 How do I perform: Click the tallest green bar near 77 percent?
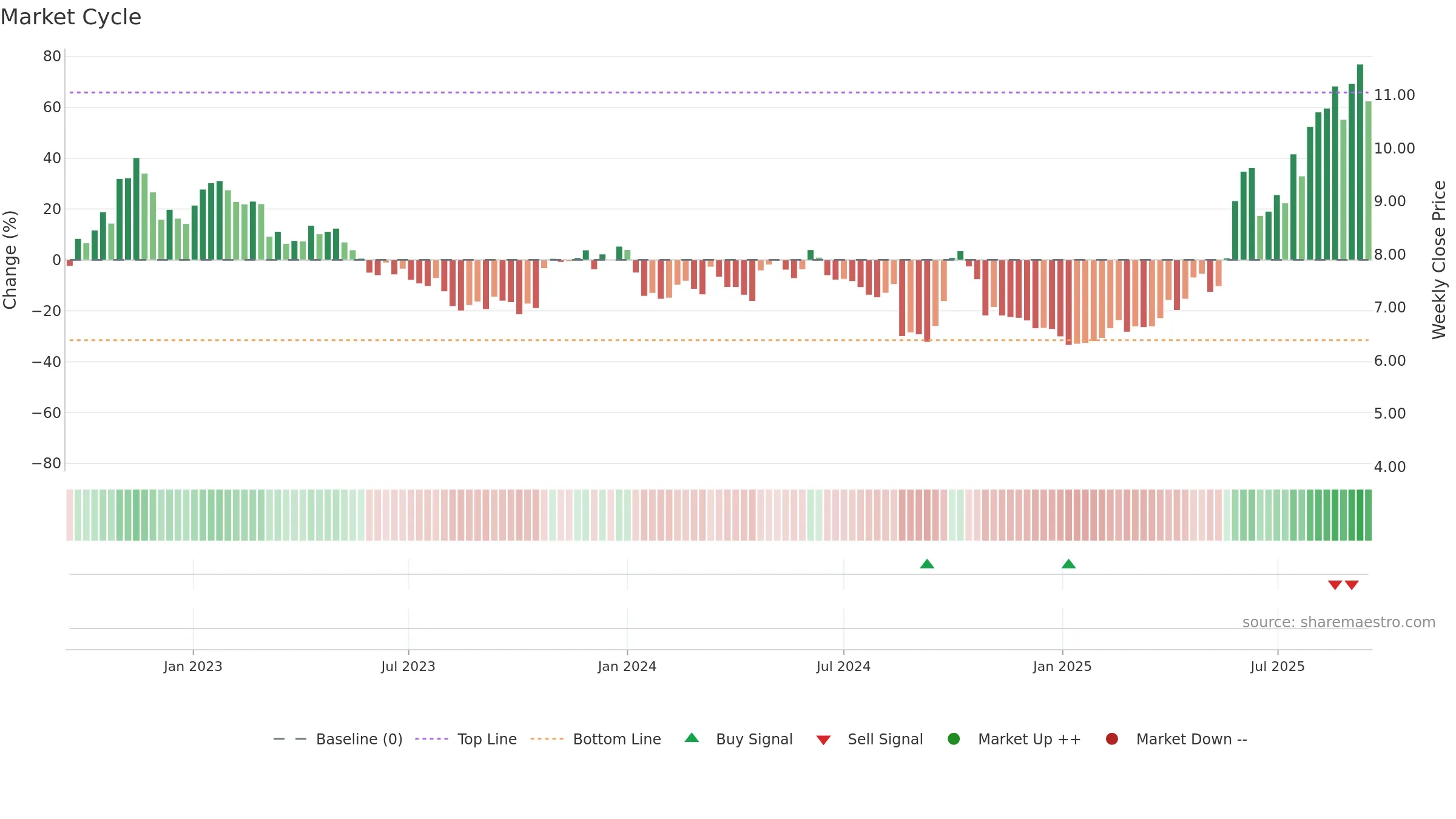1360,162
